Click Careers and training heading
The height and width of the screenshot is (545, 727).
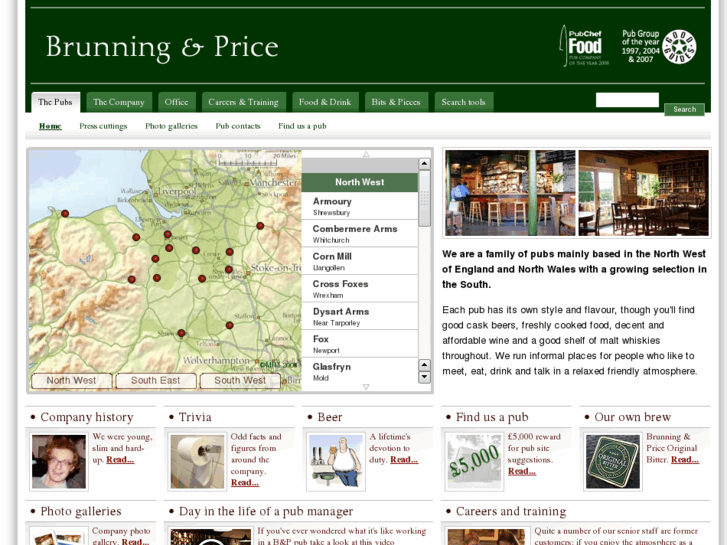click(x=511, y=511)
